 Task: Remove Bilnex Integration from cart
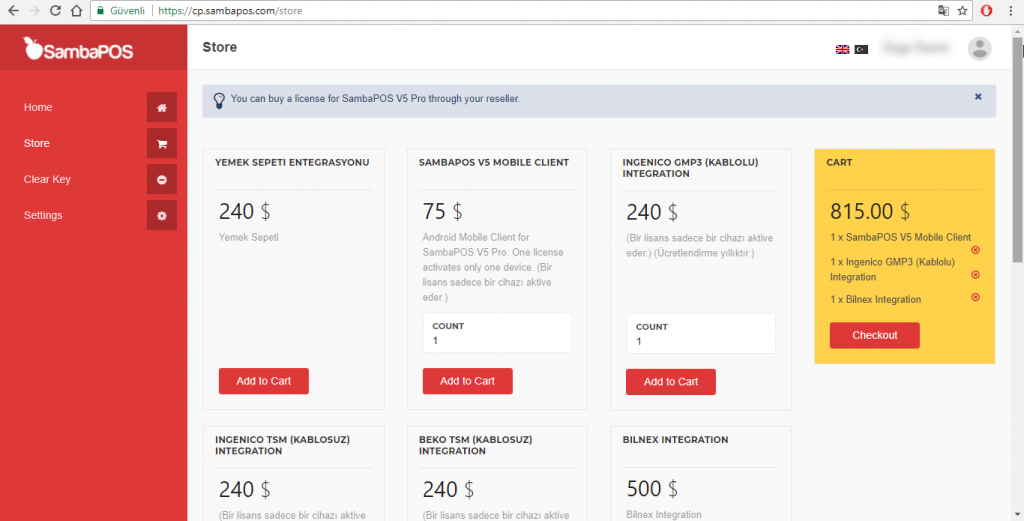point(975,297)
